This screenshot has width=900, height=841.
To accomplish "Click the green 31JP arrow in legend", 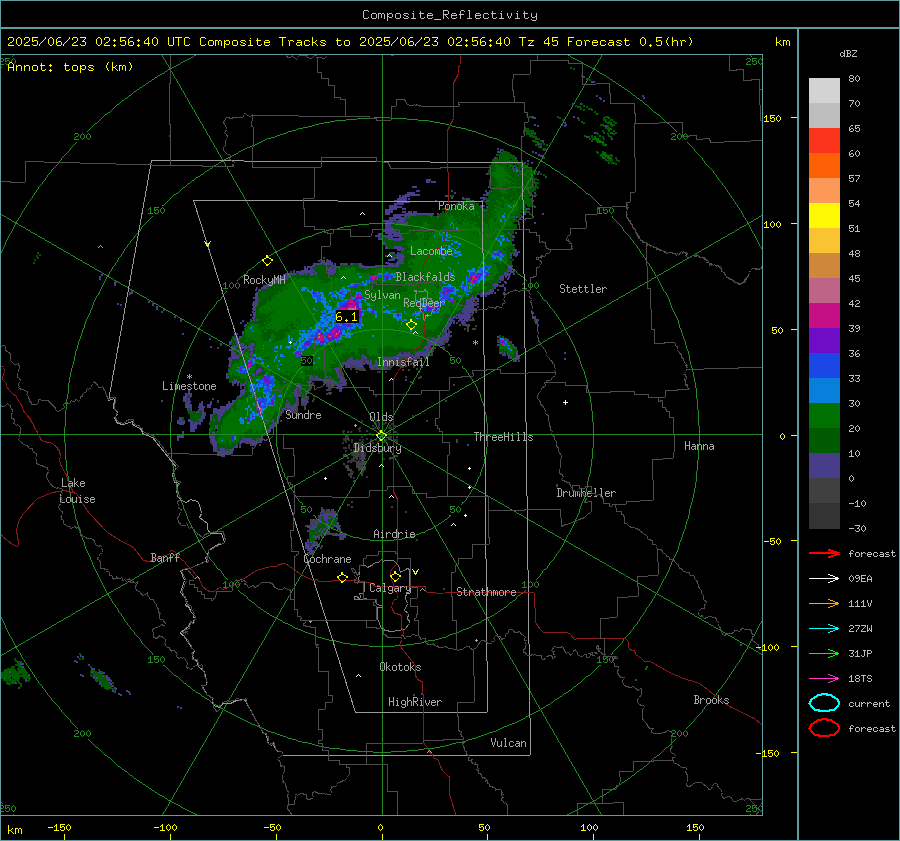I will [824, 653].
